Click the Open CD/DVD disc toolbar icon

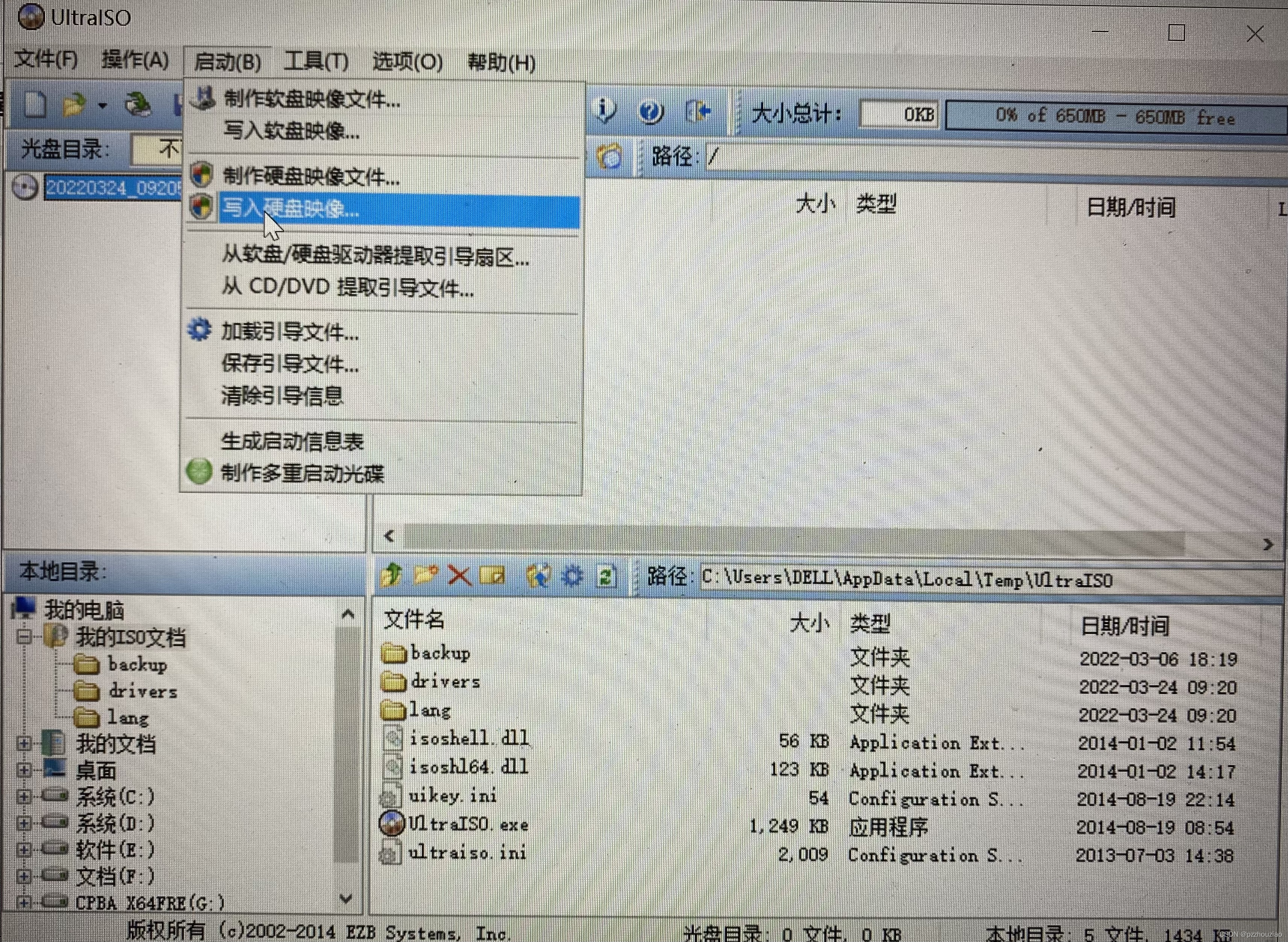tap(138, 105)
